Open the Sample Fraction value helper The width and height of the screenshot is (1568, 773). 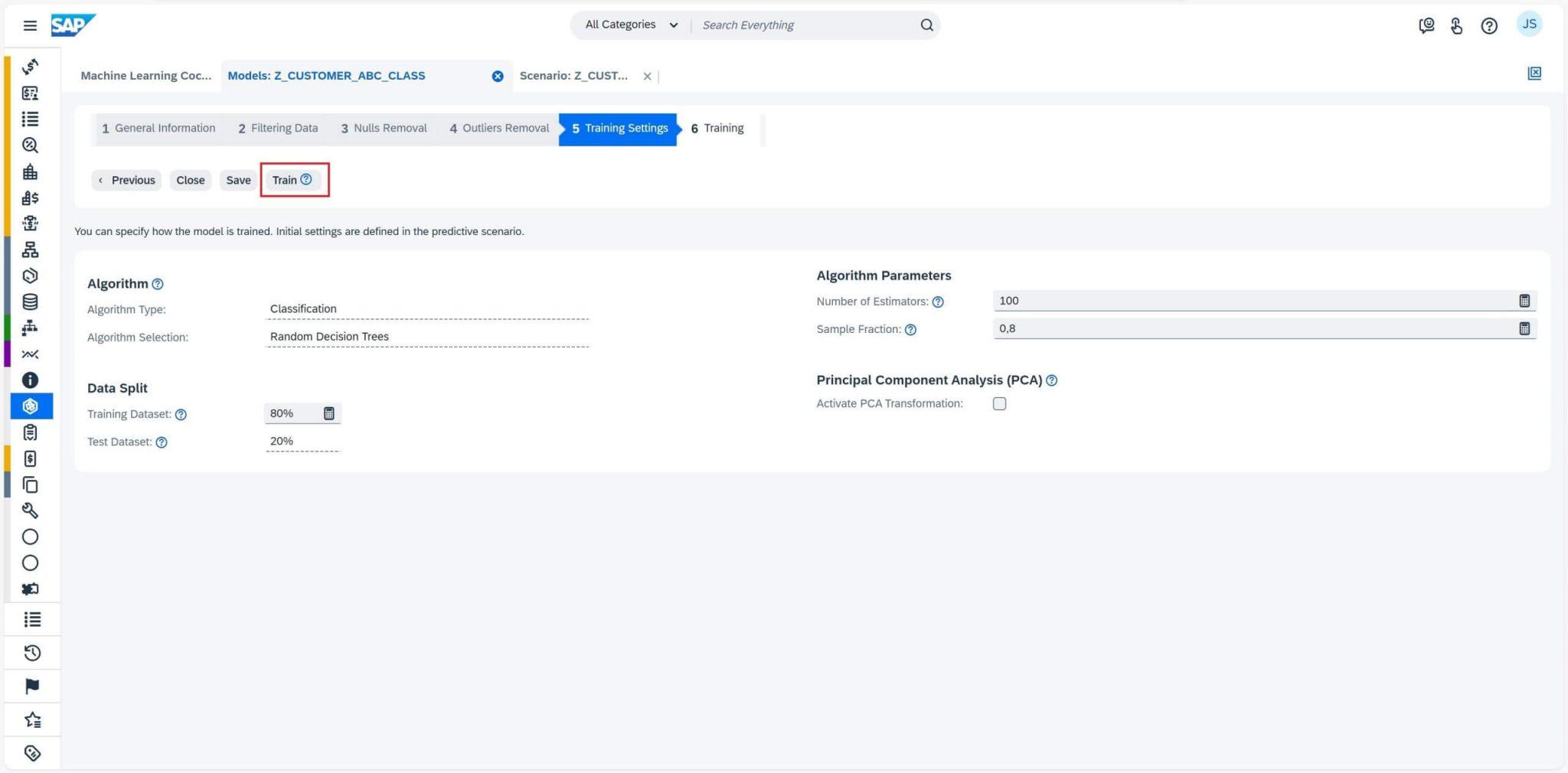coord(1524,328)
